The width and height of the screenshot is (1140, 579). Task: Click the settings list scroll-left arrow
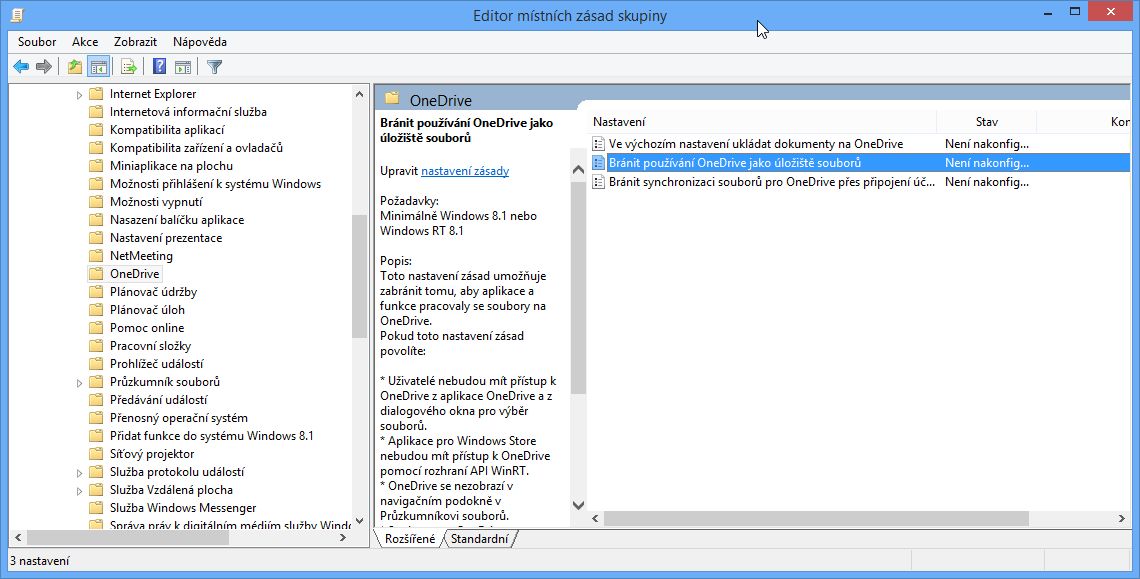tap(595, 519)
